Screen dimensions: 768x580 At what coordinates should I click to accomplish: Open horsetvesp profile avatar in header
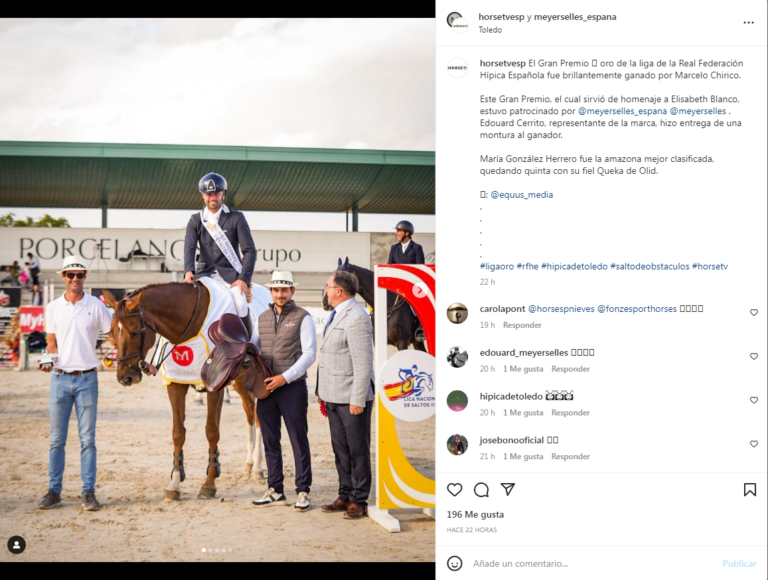click(457, 23)
